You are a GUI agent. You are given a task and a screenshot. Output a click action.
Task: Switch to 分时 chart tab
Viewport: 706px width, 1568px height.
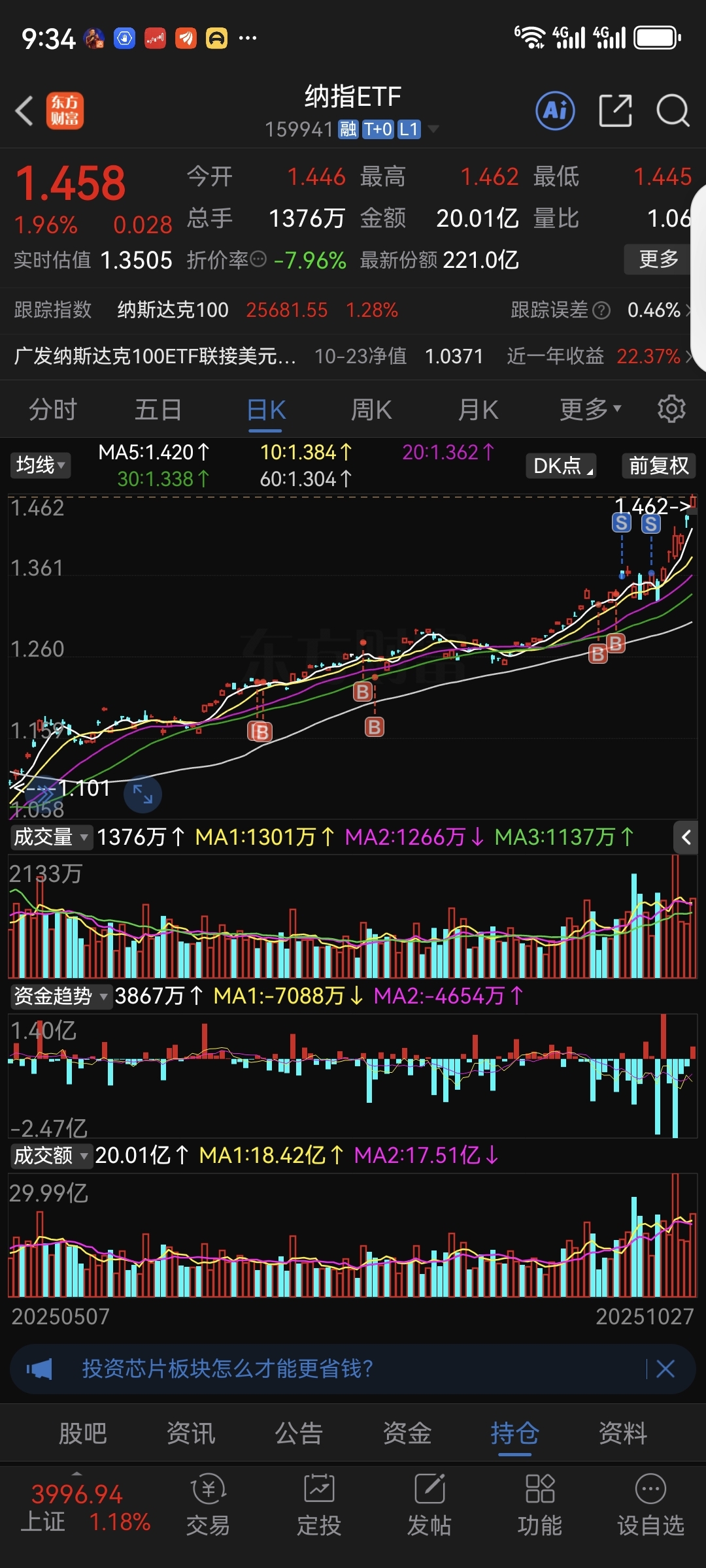coord(53,410)
